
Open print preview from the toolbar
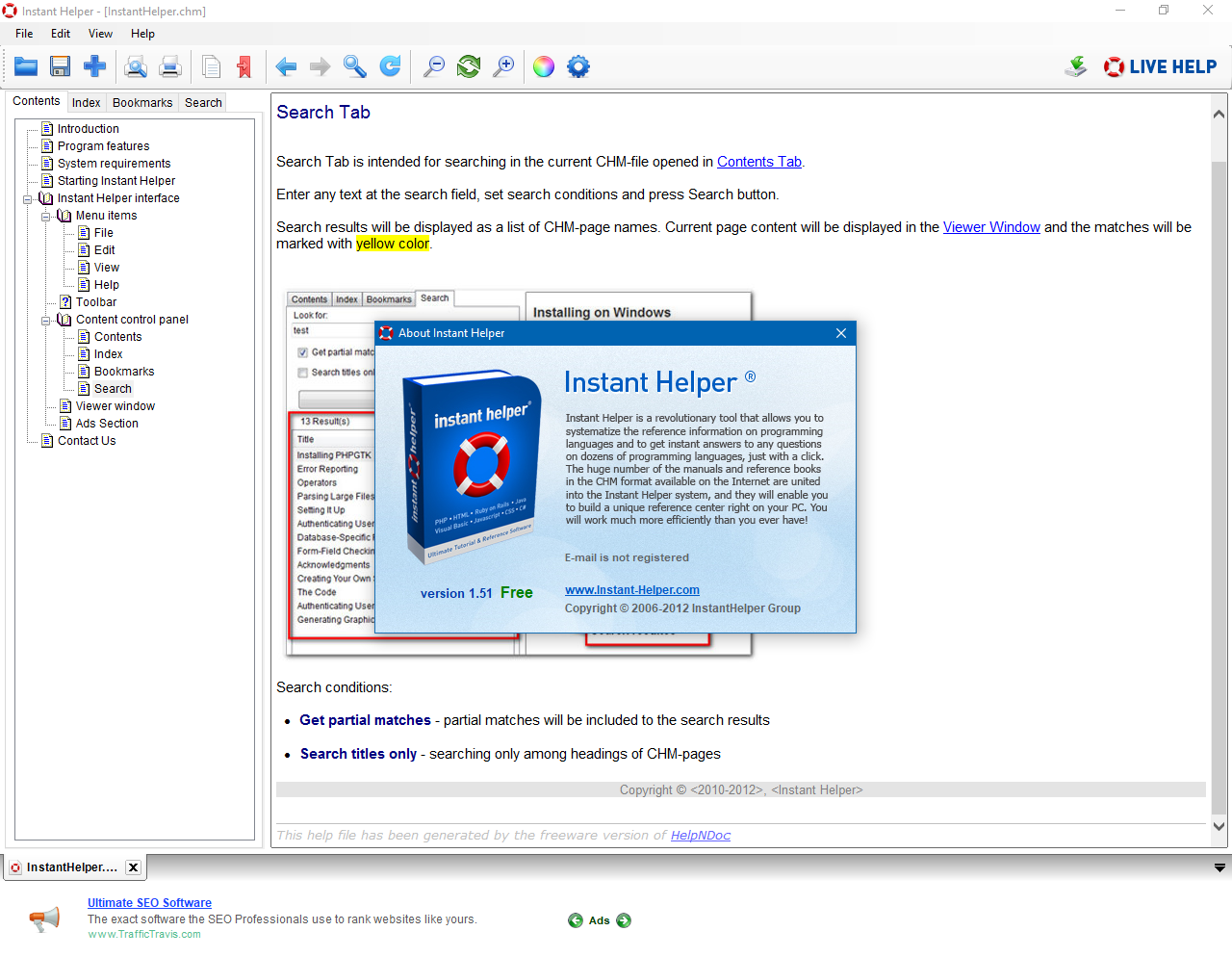(137, 66)
